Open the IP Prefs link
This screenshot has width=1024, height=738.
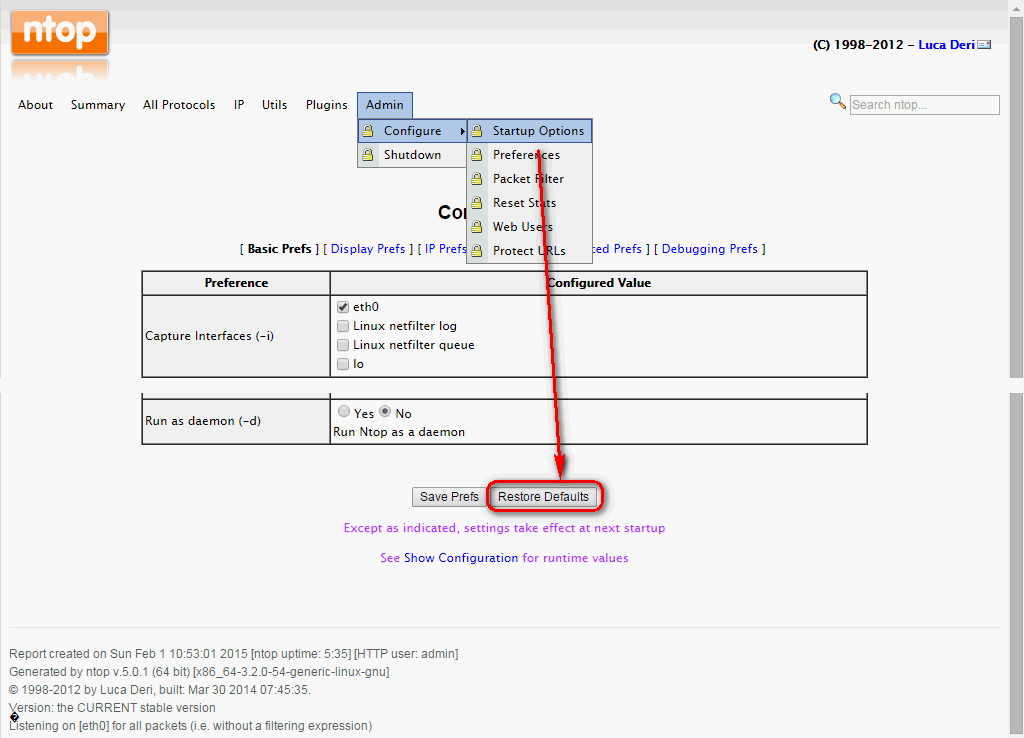coord(445,249)
